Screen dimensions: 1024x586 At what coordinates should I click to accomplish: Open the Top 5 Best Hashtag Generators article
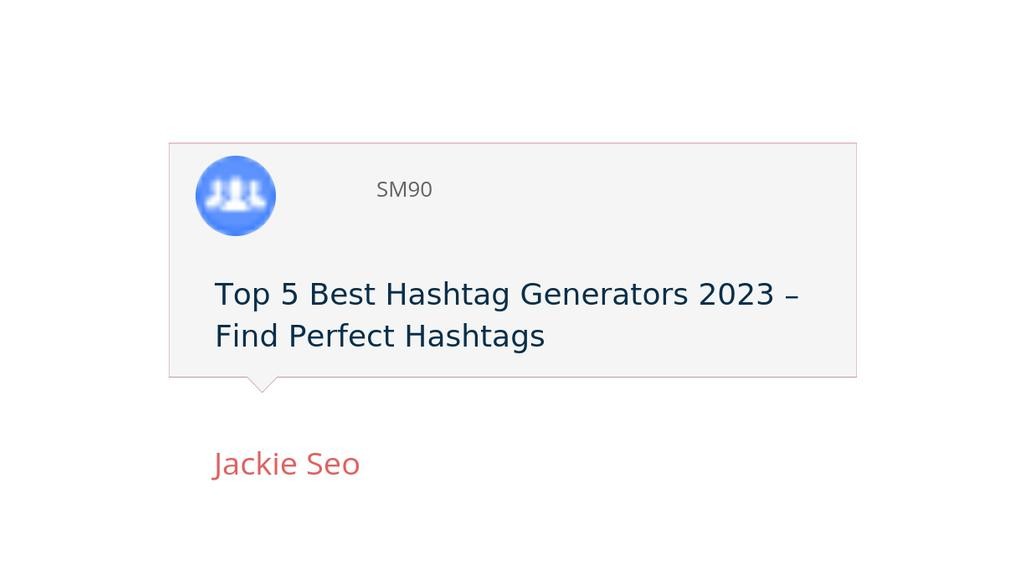coord(507,315)
